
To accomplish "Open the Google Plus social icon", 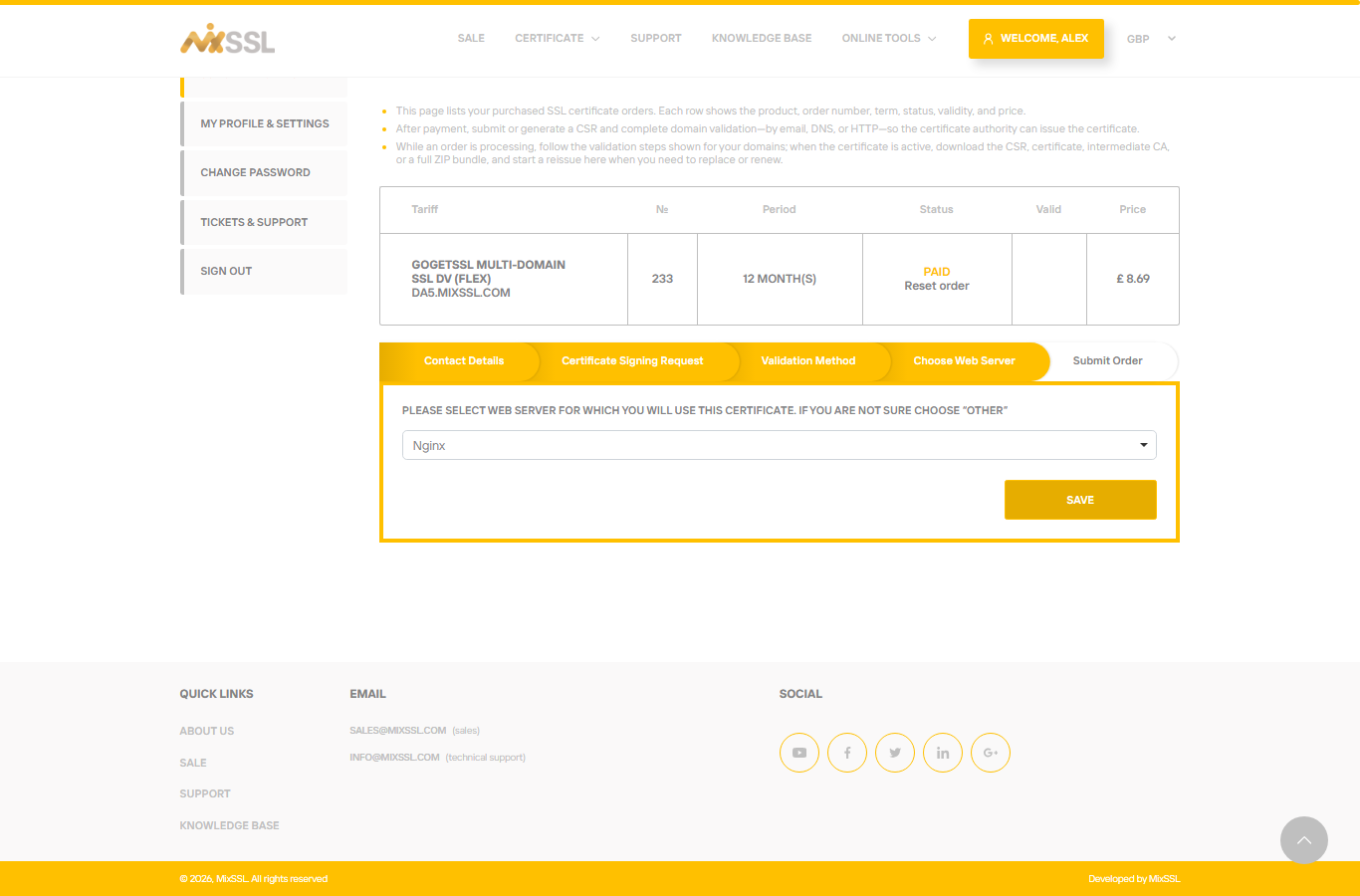I will coord(991,753).
